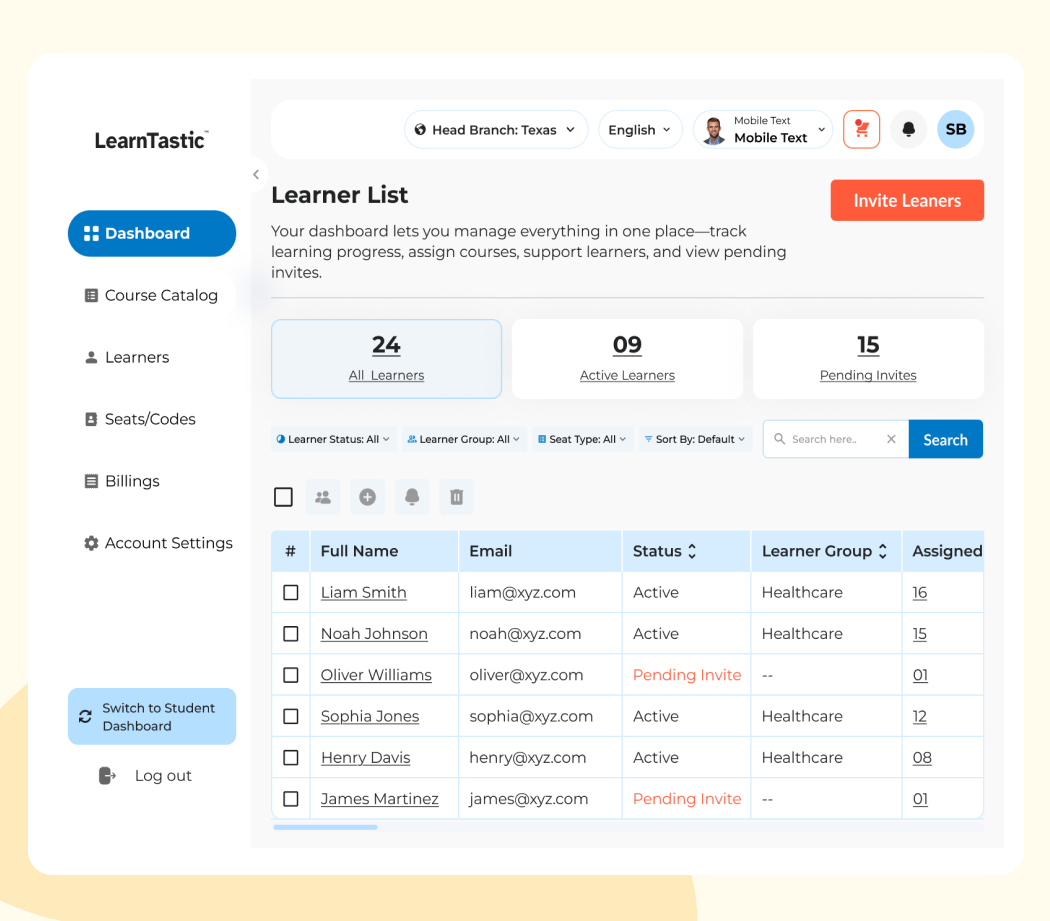Check the checkbox next to Sophia Jones

pyautogui.click(x=290, y=716)
